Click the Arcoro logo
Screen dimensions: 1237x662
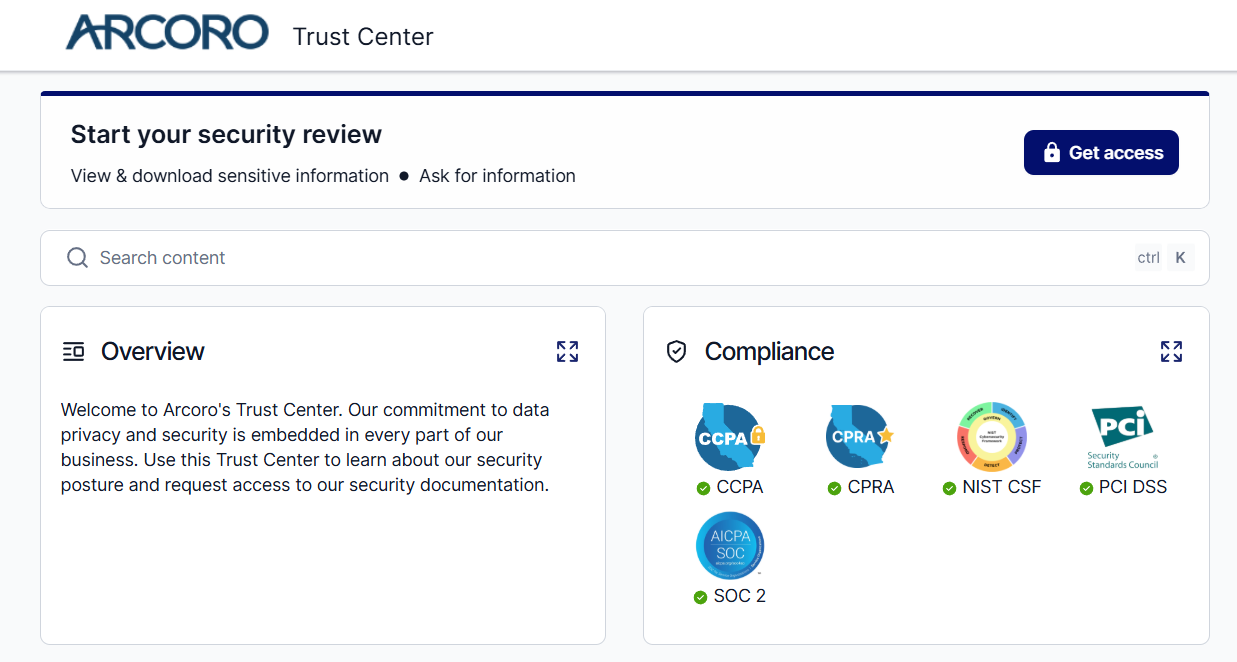(167, 33)
